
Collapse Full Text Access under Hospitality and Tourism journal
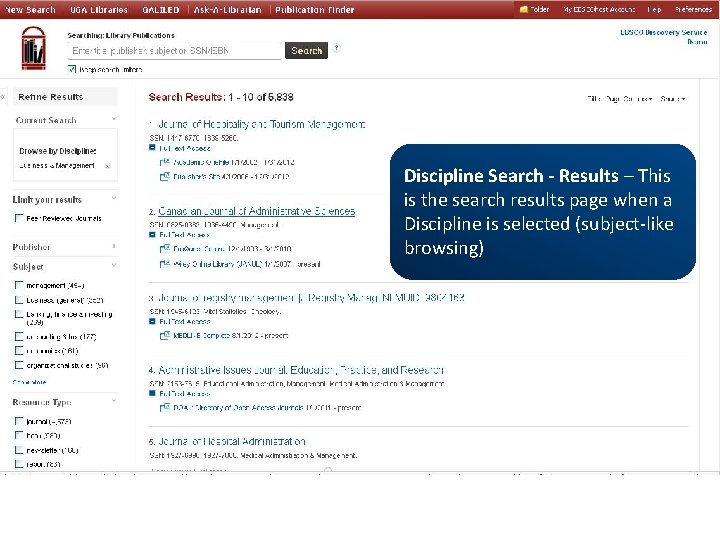pyautogui.click(x=152, y=148)
